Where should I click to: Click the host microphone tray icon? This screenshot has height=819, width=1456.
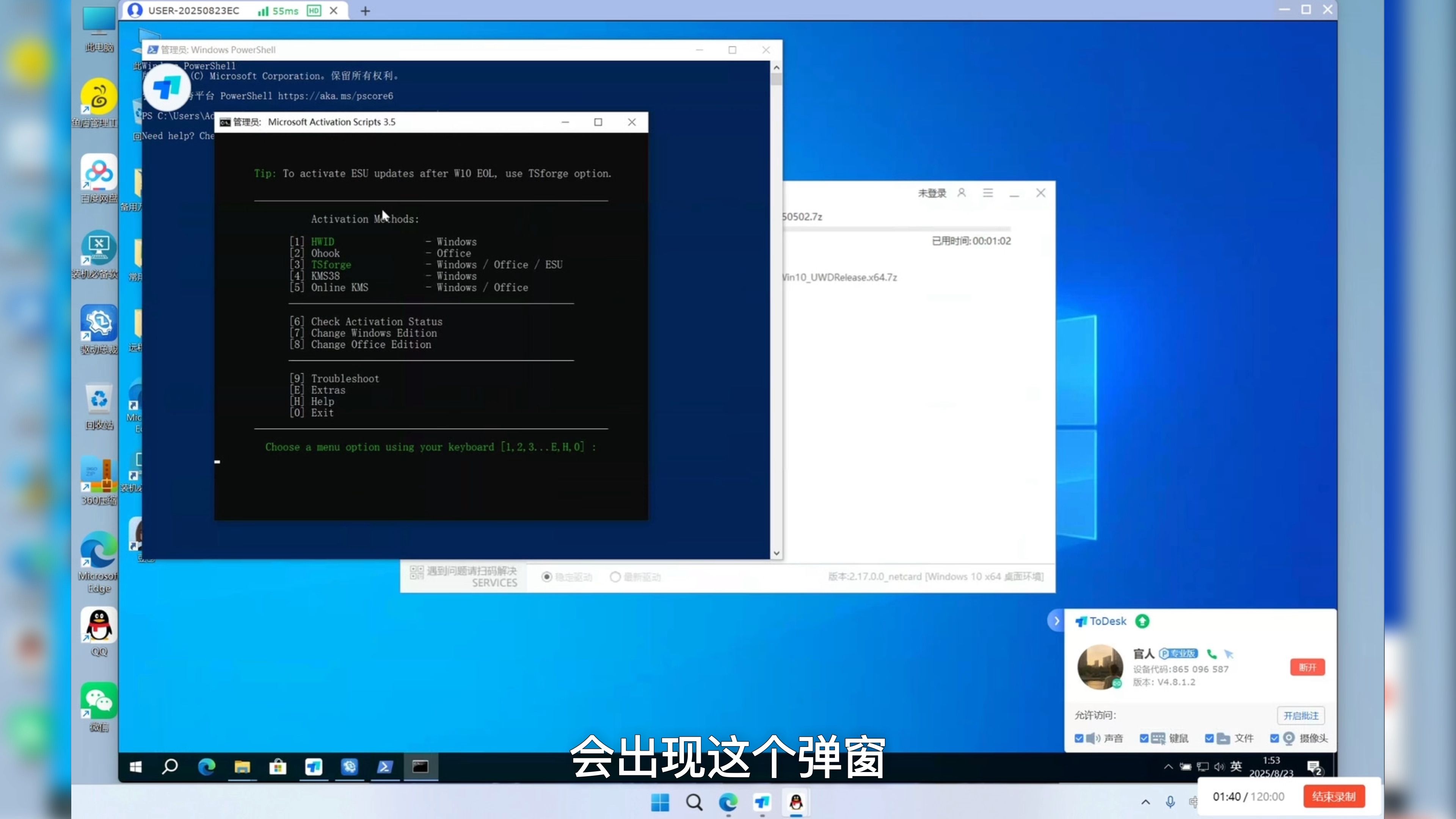pyautogui.click(x=1170, y=802)
